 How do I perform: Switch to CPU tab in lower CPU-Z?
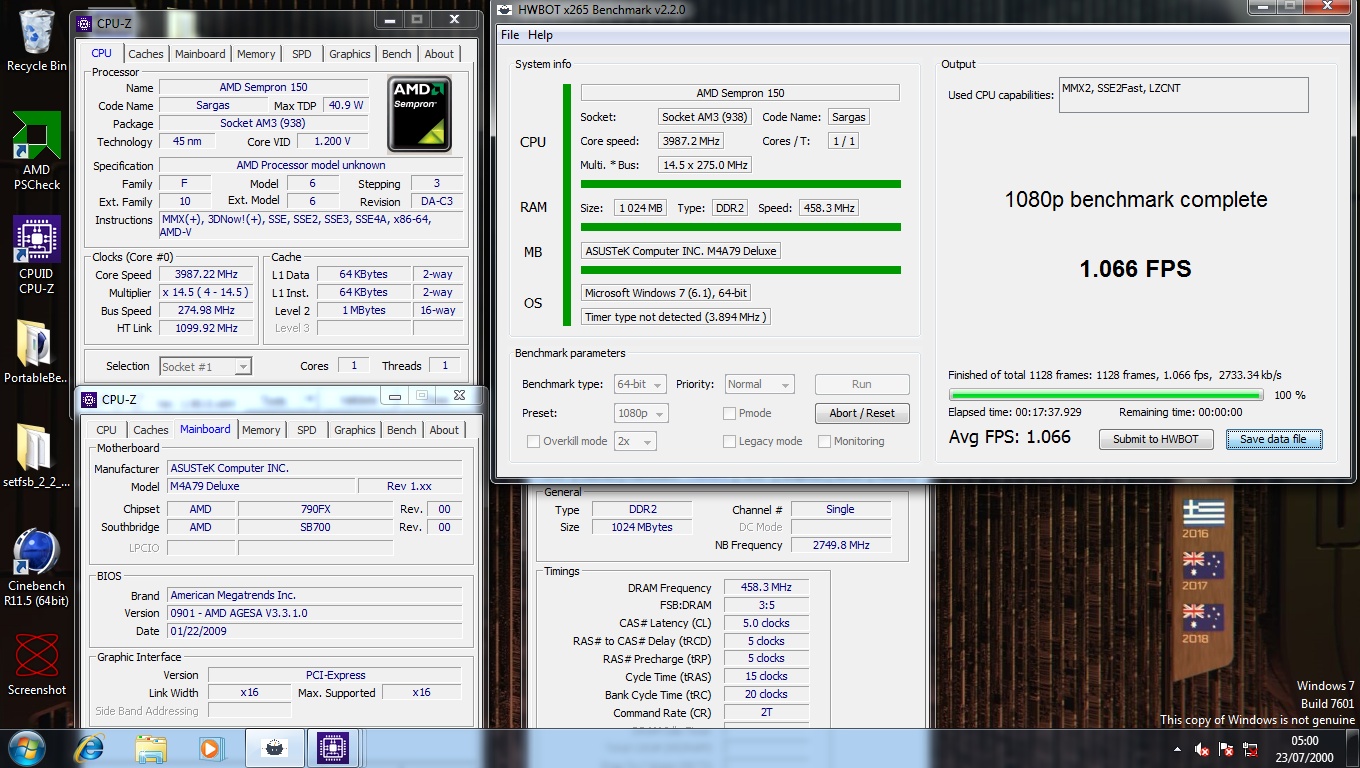pyautogui.click(x=107, y=430)
